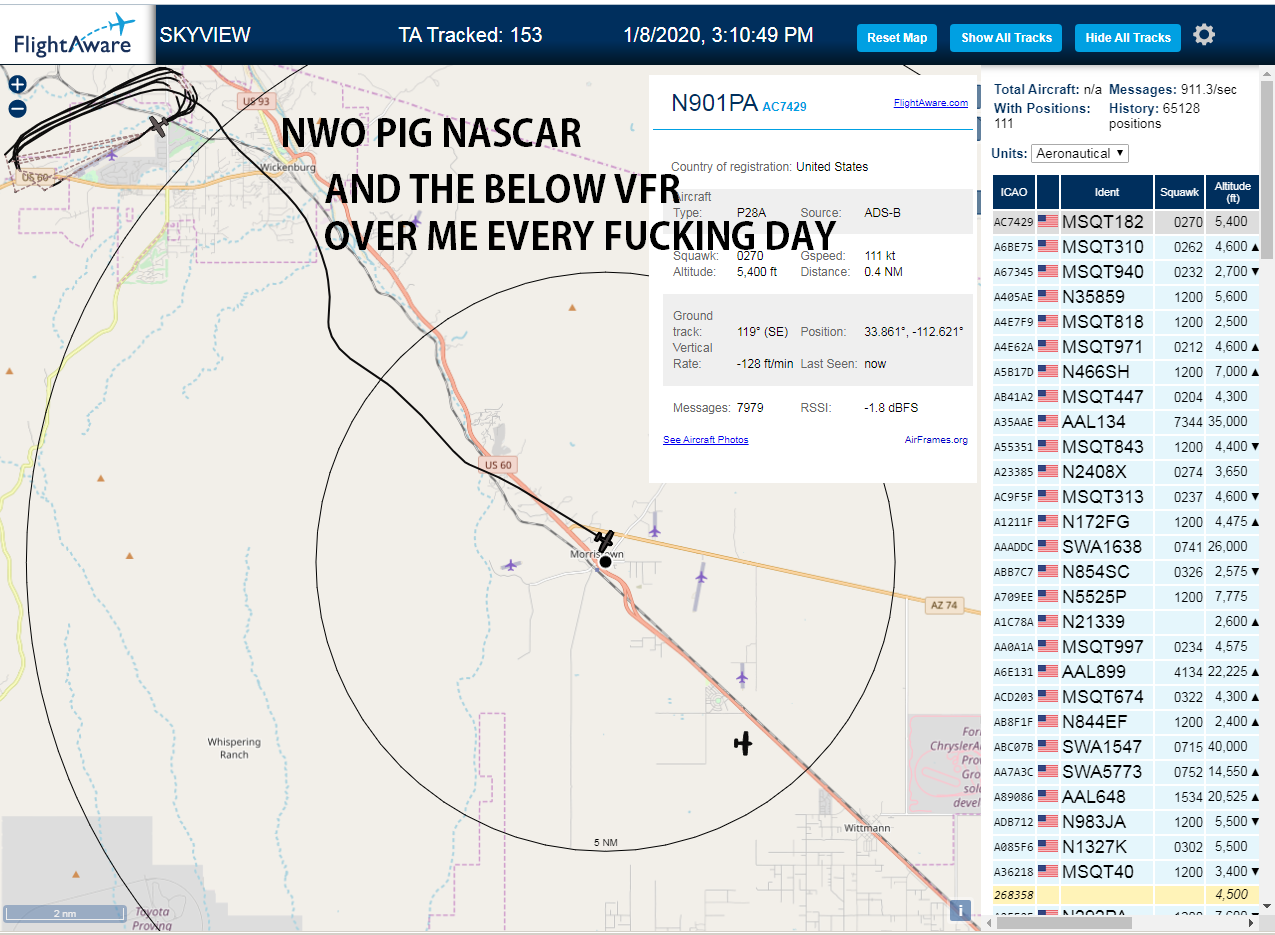Open the settings gear icon

pyautogui.click(x=1204, y=36)
